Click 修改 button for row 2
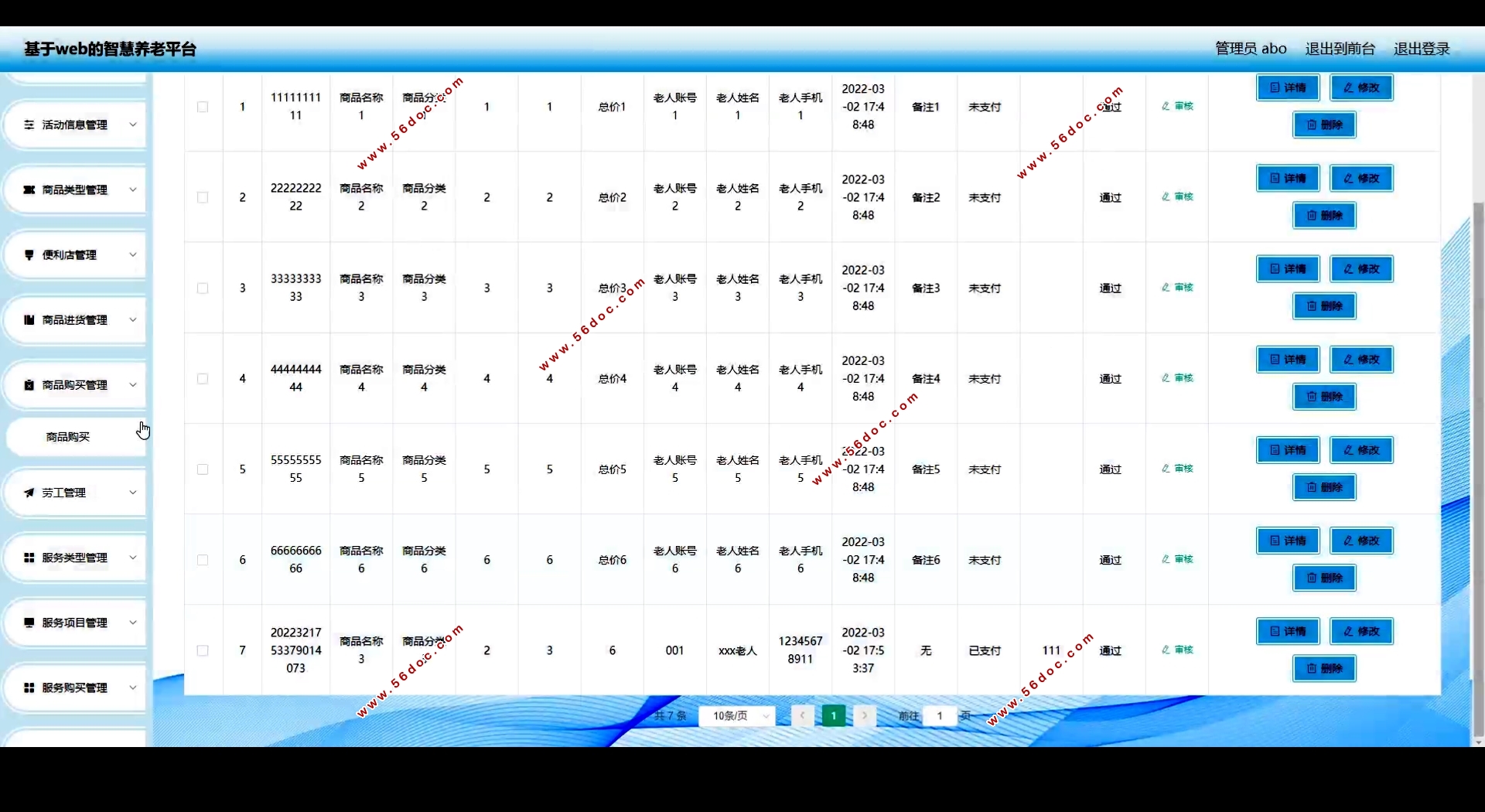The height and width of the screenshot is (812, 1485). (x=1362, y=178)
